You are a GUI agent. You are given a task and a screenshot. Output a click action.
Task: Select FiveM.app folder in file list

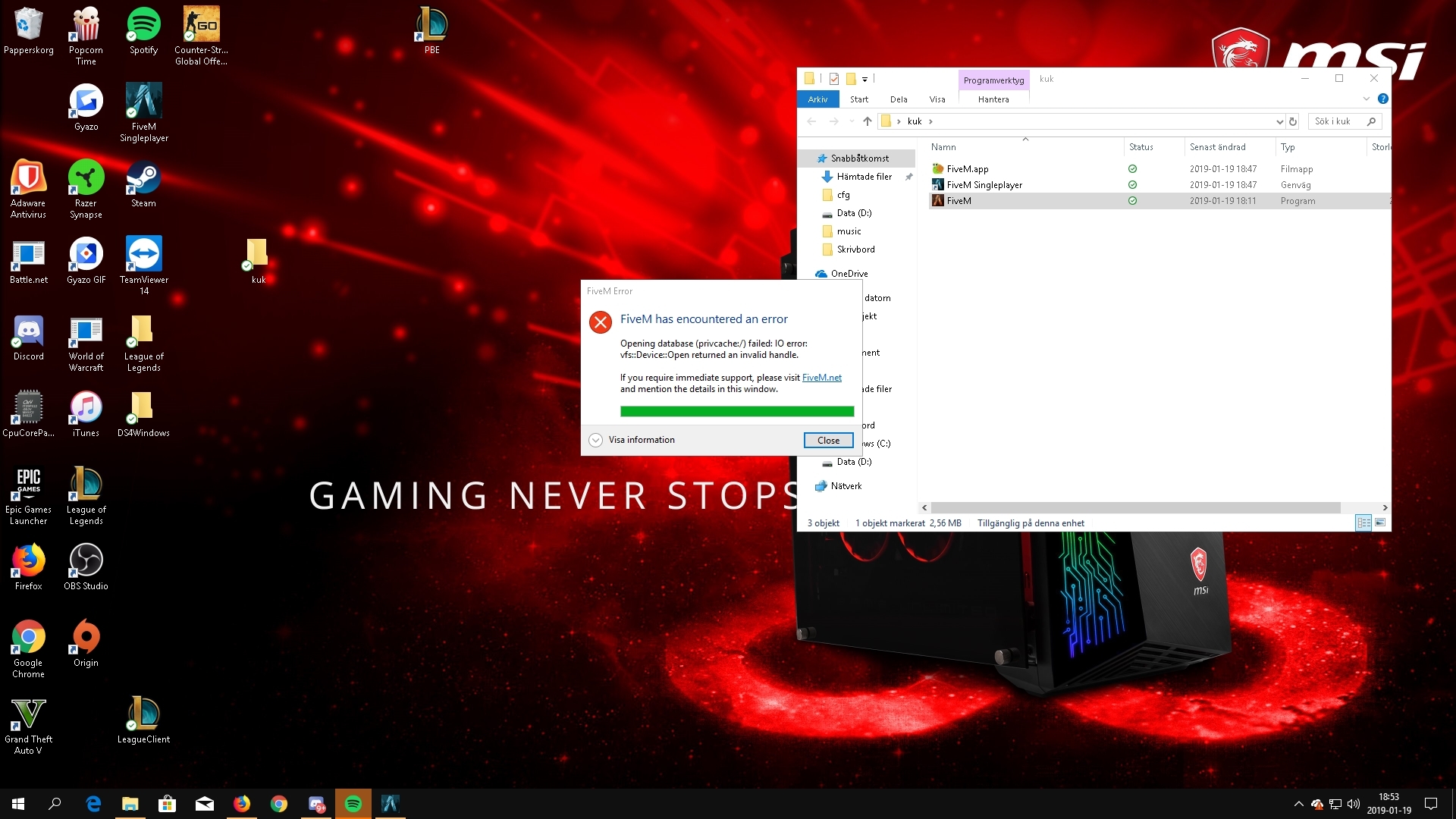(967, 169)
